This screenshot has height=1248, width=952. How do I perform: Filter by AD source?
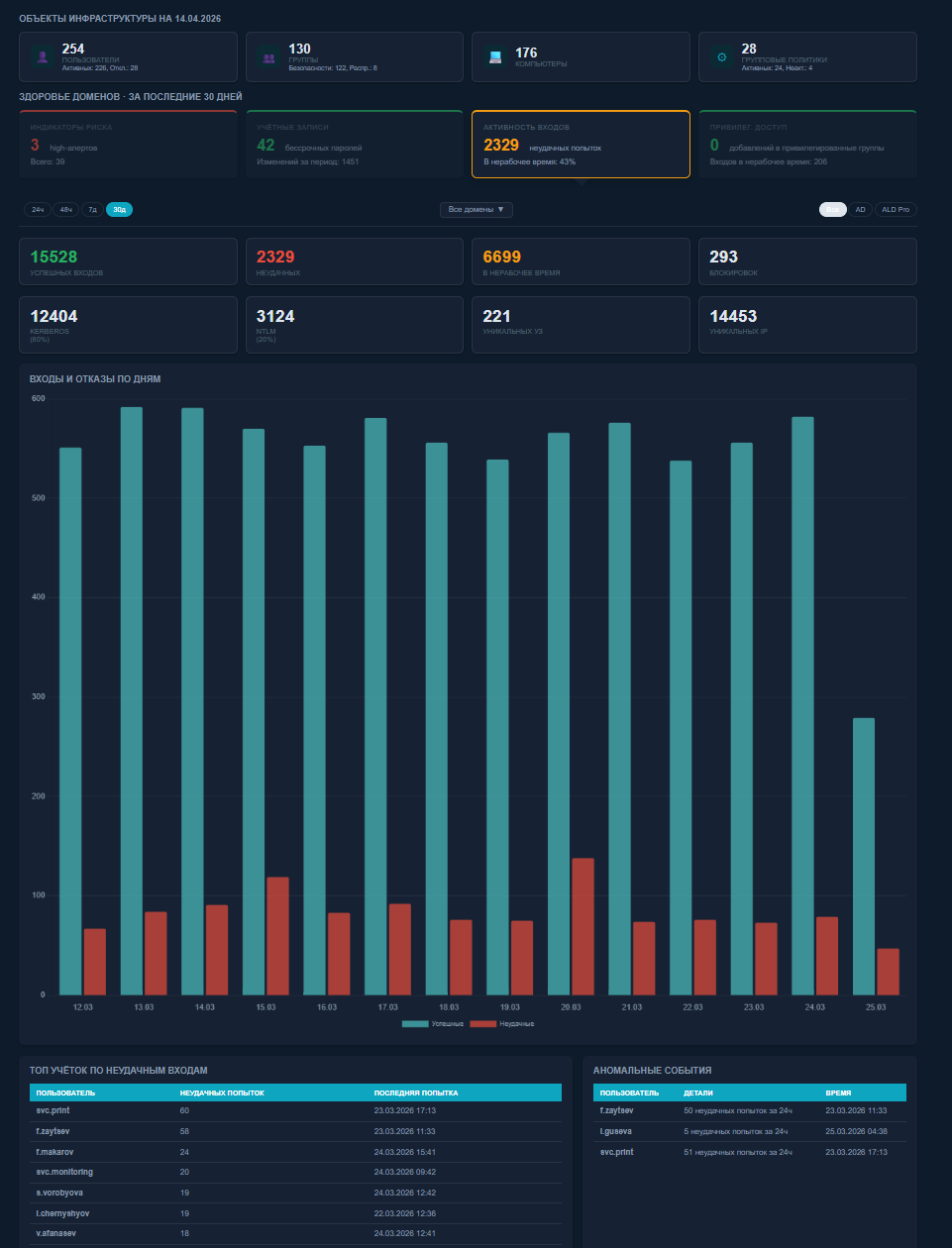860,210
